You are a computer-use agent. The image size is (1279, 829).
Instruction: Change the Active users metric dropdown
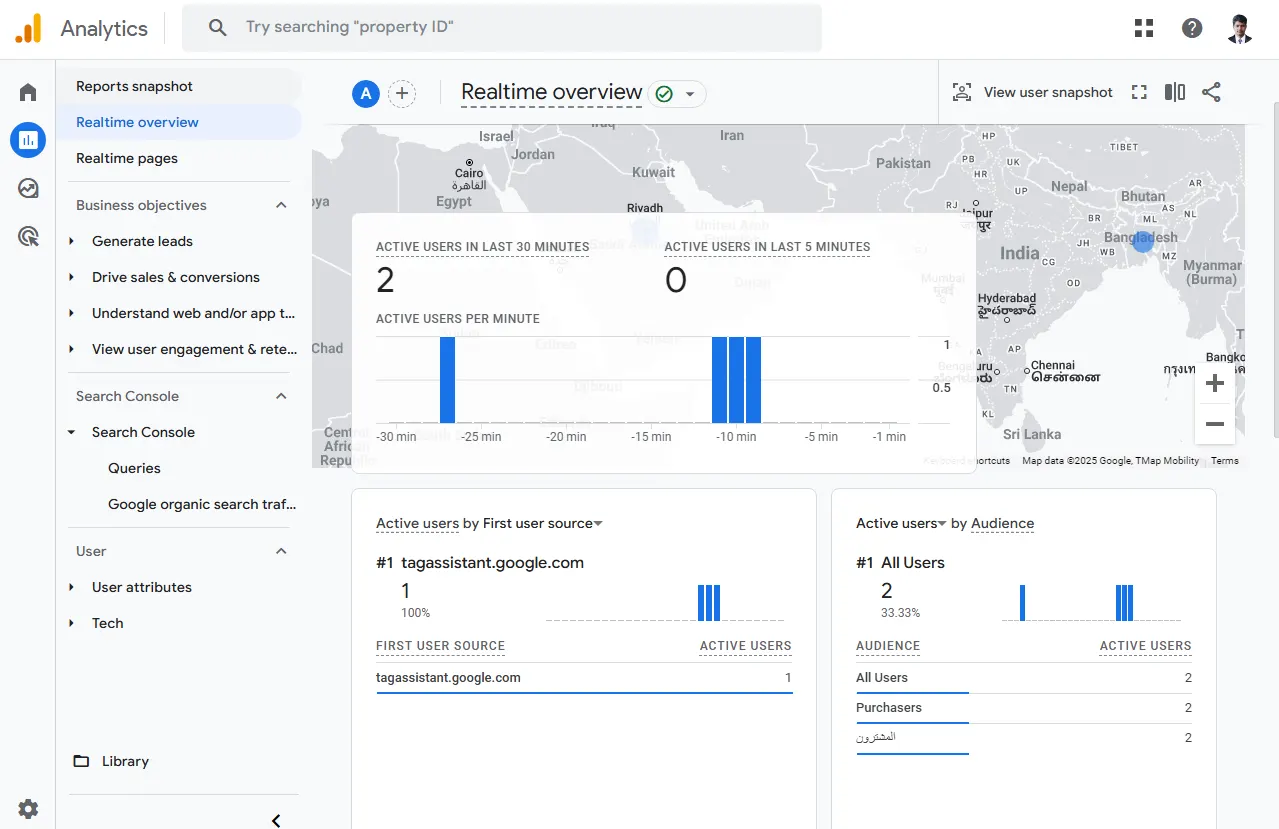(x=901, y=523)
